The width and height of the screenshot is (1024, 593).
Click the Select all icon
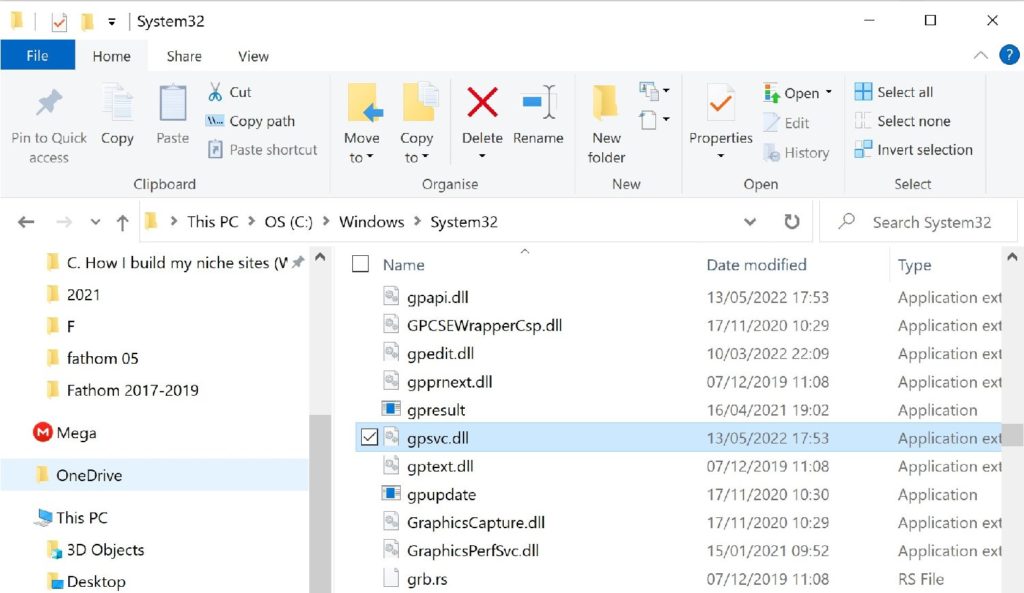pyautogui.click(x=863, y=91)
